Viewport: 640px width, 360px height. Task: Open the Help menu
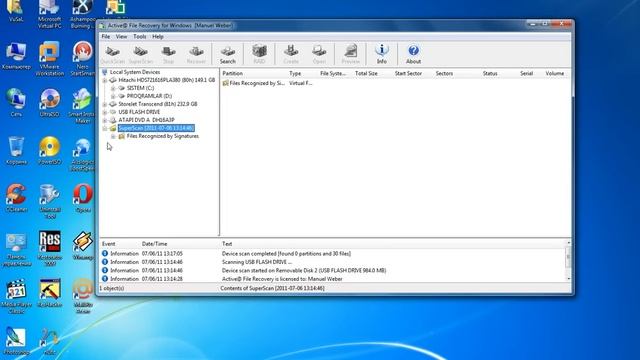158,37
